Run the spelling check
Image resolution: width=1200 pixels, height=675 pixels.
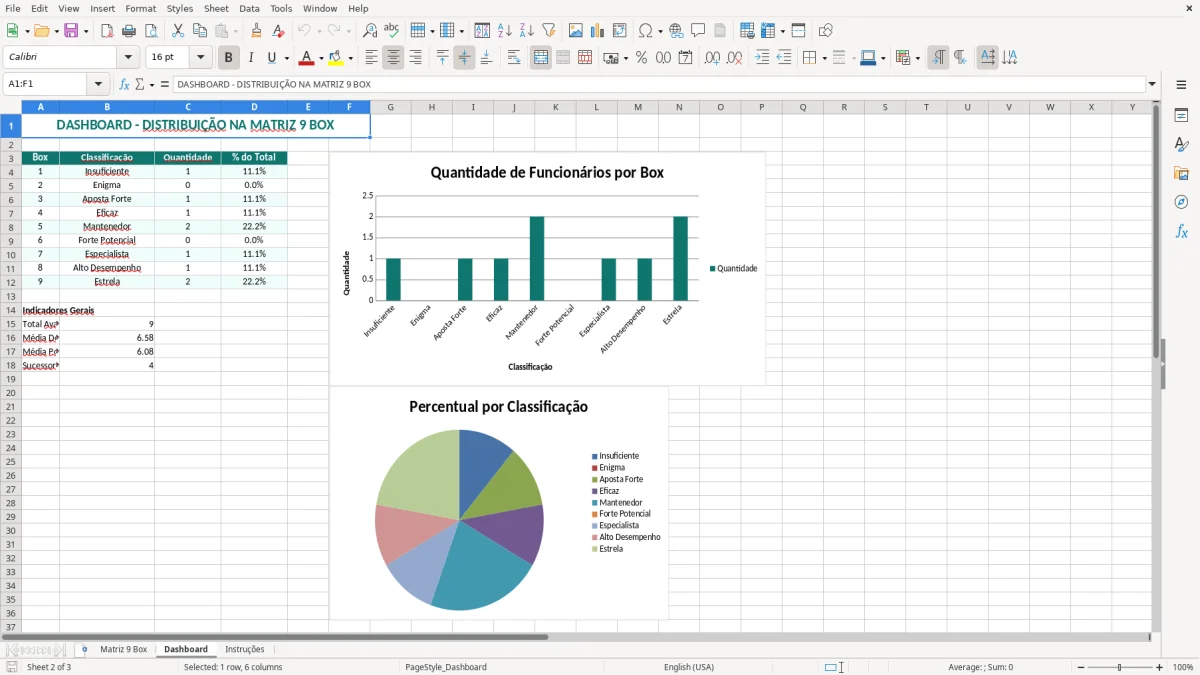point(392,31)
